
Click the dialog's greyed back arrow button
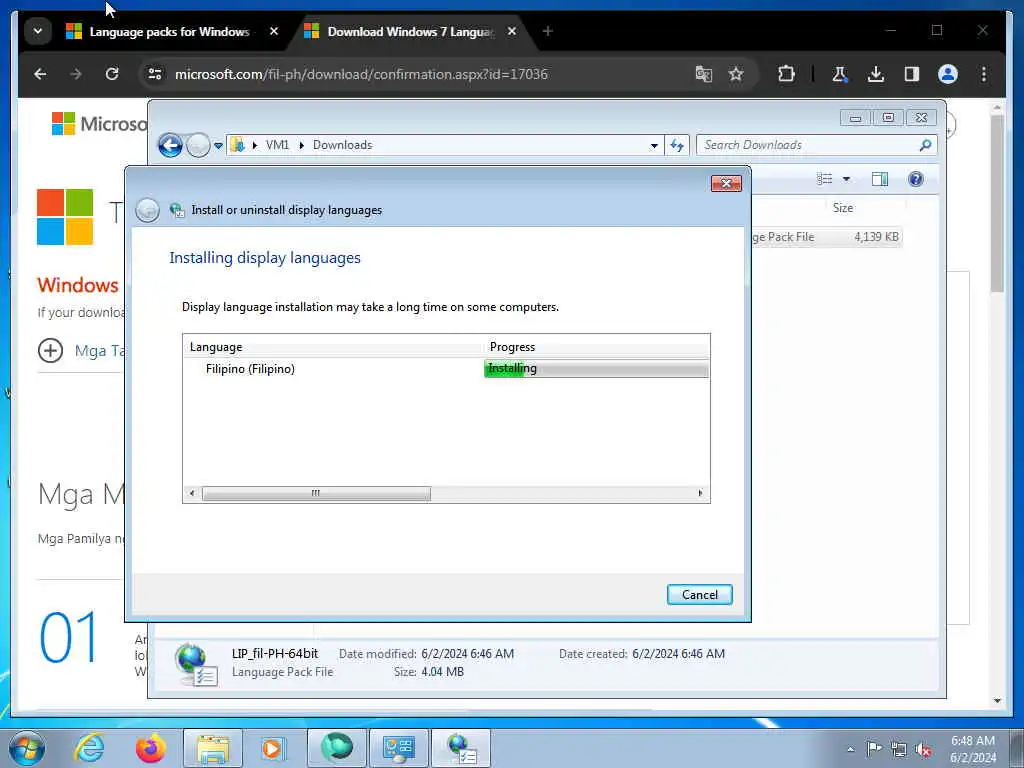coord(148,210)
